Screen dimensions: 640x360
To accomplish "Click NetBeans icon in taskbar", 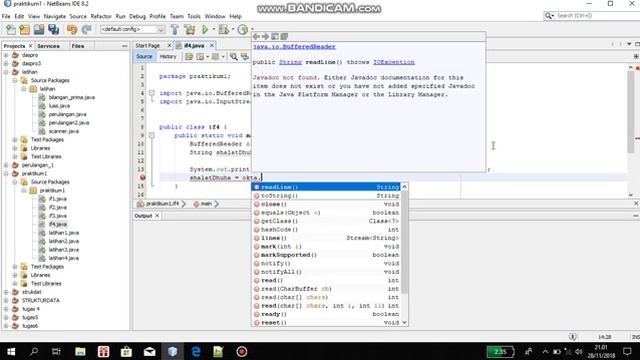I will 173,351.
